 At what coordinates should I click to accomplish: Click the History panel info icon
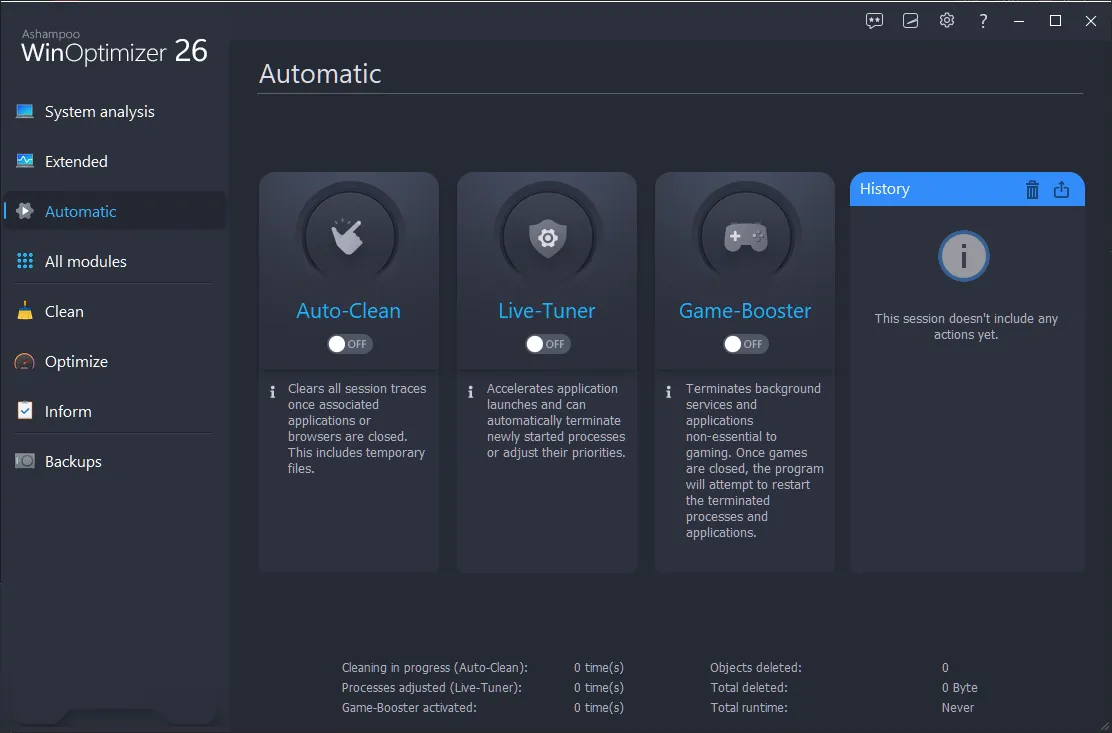point(963,256)
